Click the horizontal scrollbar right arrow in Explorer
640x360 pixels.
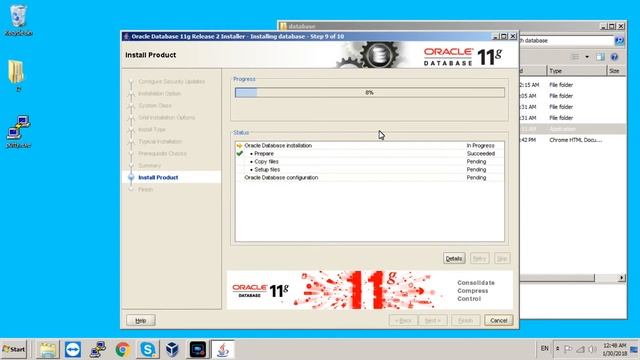(x=622, y=278)
